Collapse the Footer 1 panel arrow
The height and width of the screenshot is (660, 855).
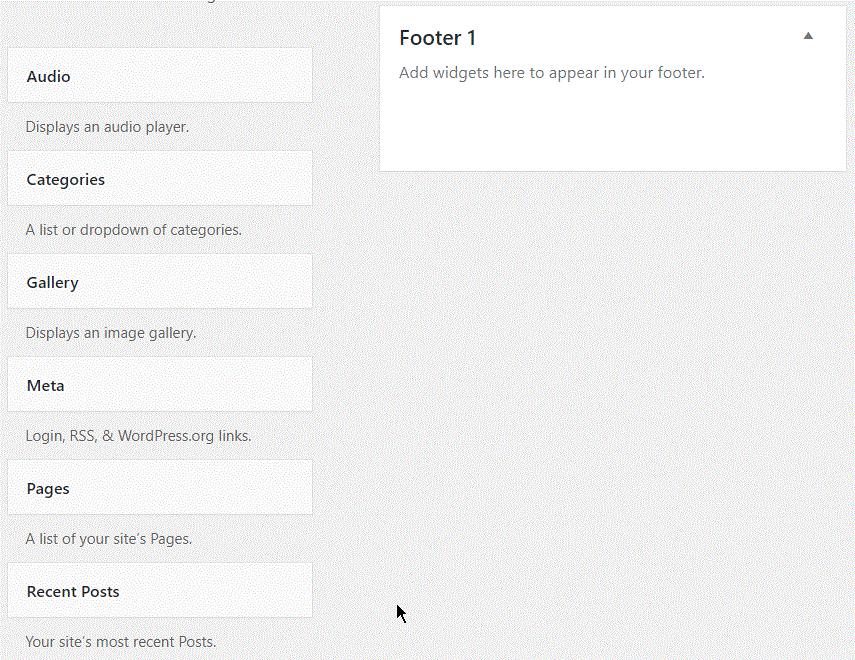point(808,36)
